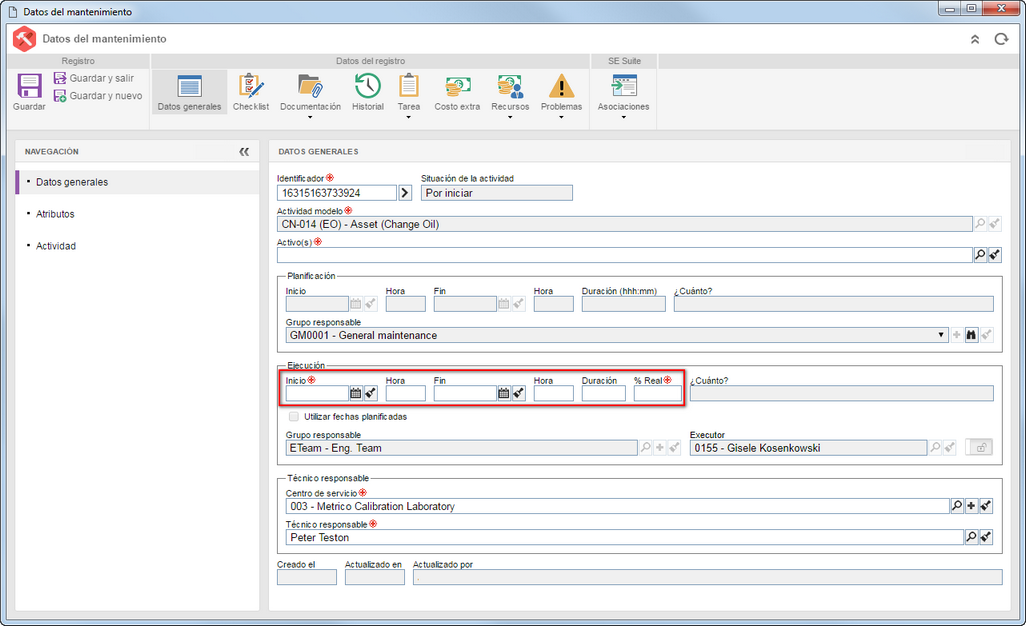Image resolution: width=1026 pixels, height=626 pixels.
Task: Open the Asociaciones menu
Action: pyautogui.click(x=623, y=95)
